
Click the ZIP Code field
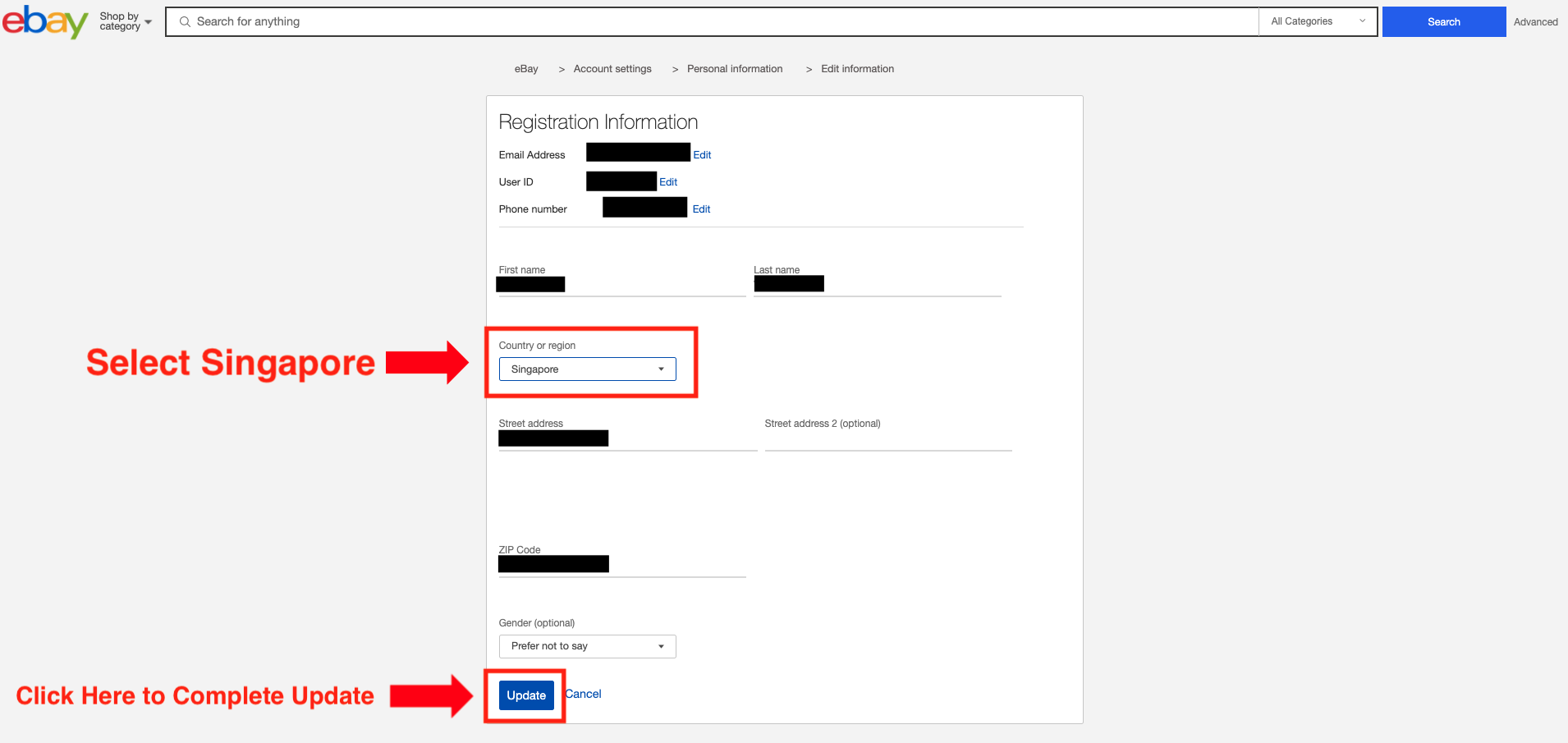[x=621, y=565]
